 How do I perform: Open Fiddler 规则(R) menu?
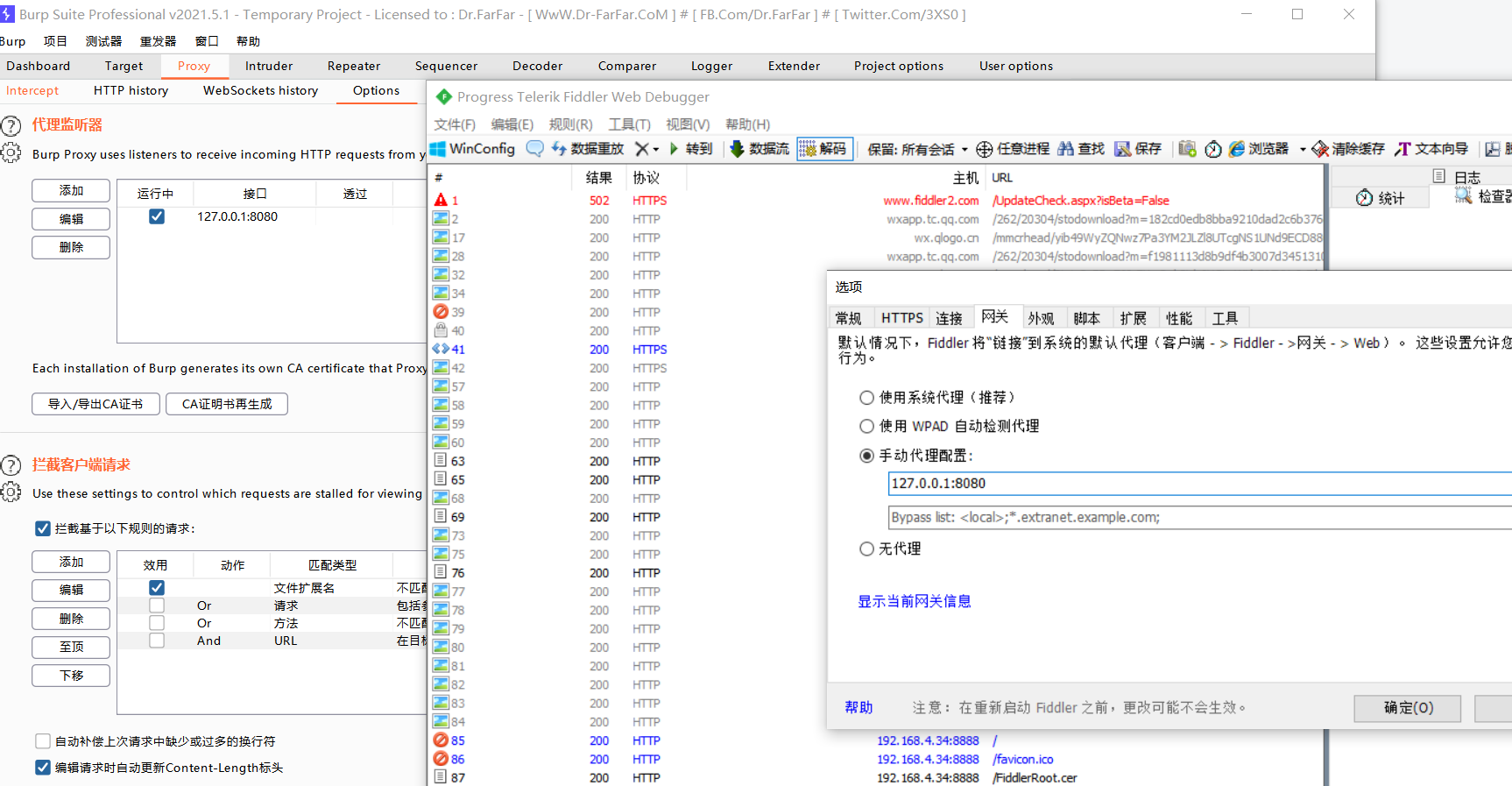[x=570, y=124]
